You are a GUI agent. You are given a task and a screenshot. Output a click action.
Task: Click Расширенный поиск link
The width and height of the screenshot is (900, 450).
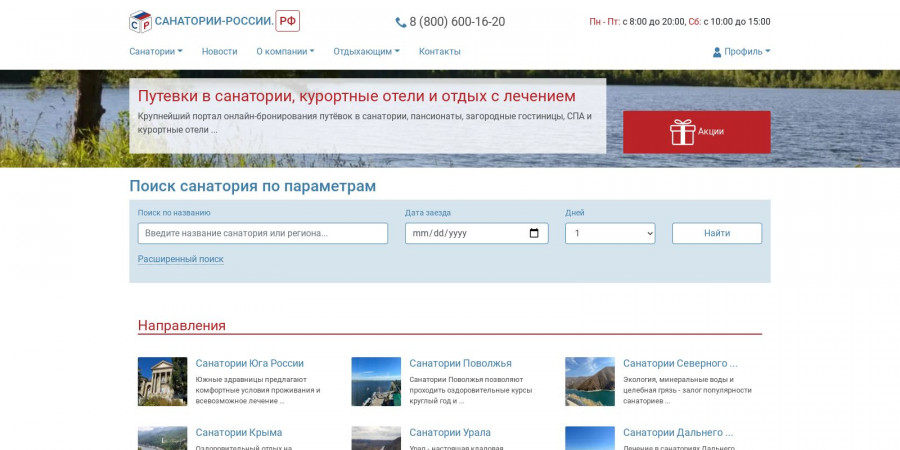[x=181, y=259]
